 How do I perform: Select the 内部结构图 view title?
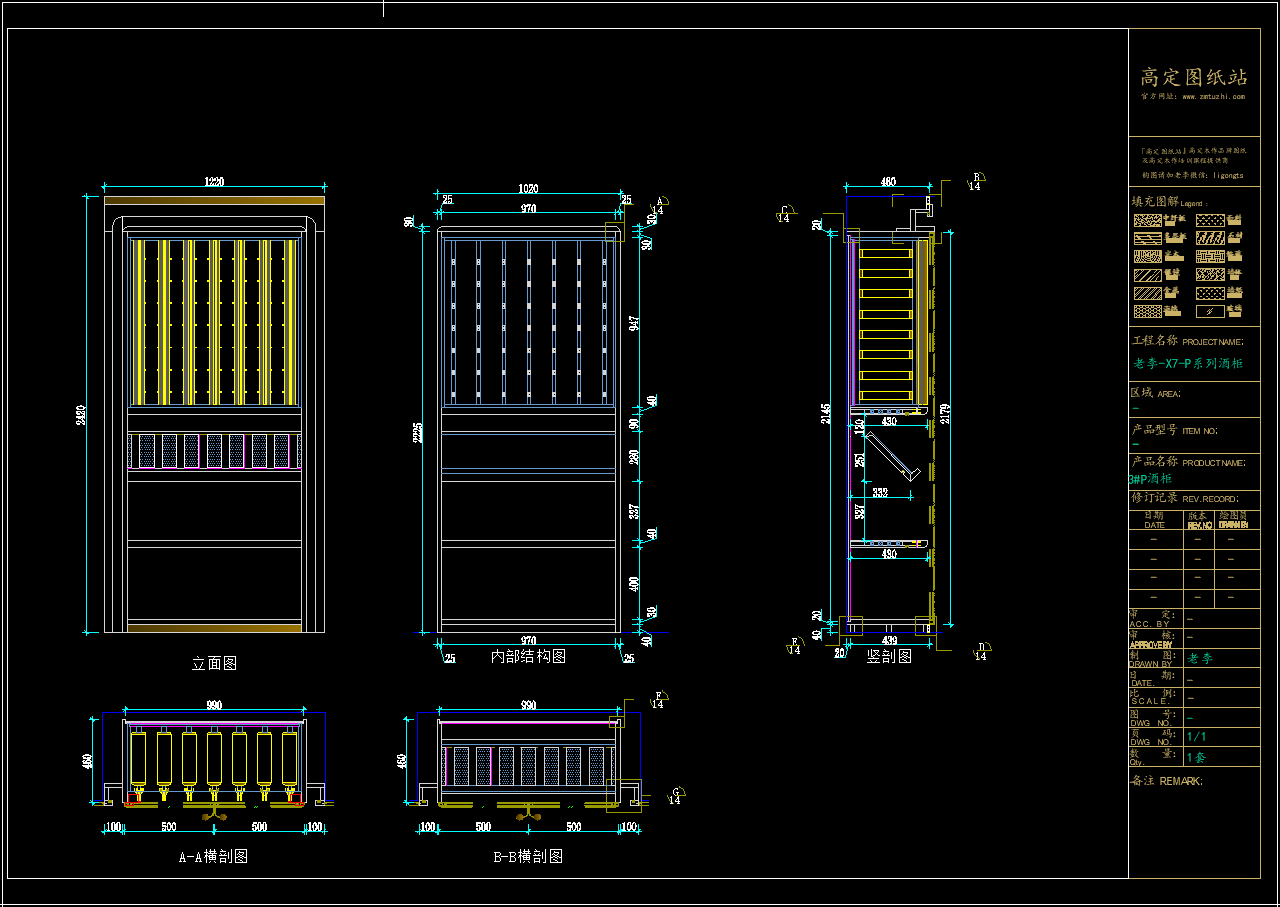click(x=528, y=656)
